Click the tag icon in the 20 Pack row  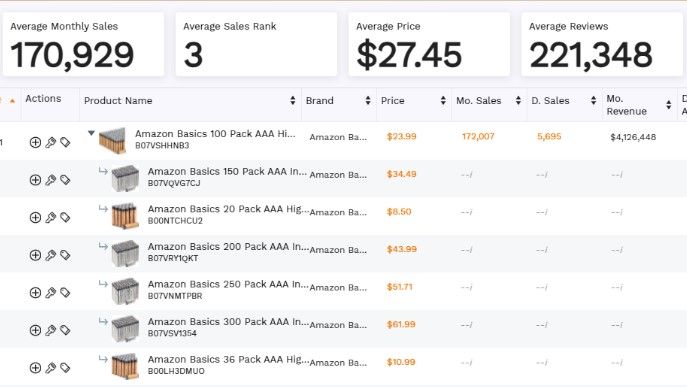(x=65, y=218)
